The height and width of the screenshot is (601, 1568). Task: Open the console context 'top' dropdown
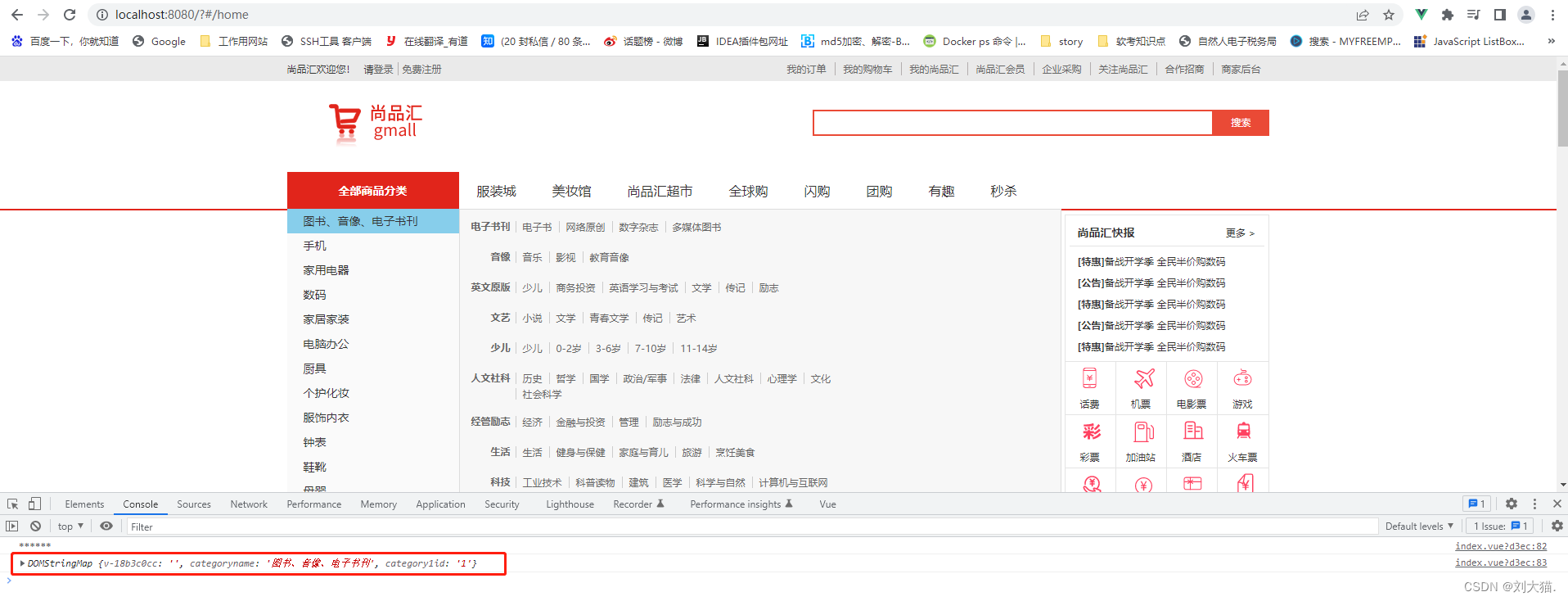tap(71, 526)
